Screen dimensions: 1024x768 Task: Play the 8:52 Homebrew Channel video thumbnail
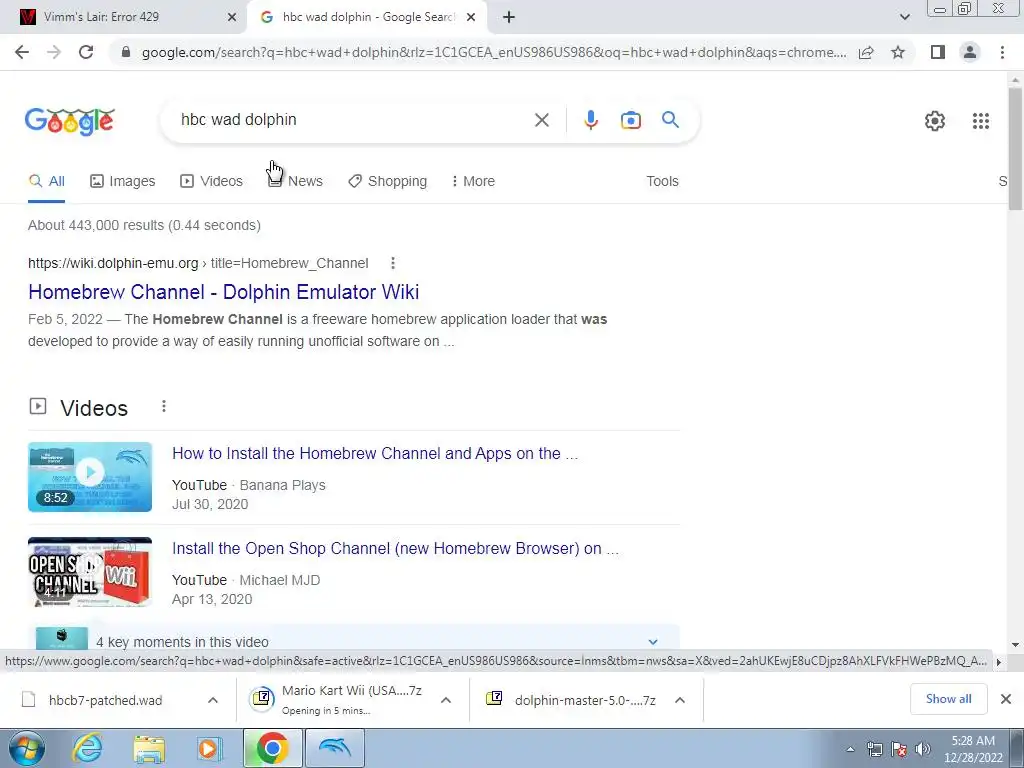pyautogui.click(x=90, y=477)
